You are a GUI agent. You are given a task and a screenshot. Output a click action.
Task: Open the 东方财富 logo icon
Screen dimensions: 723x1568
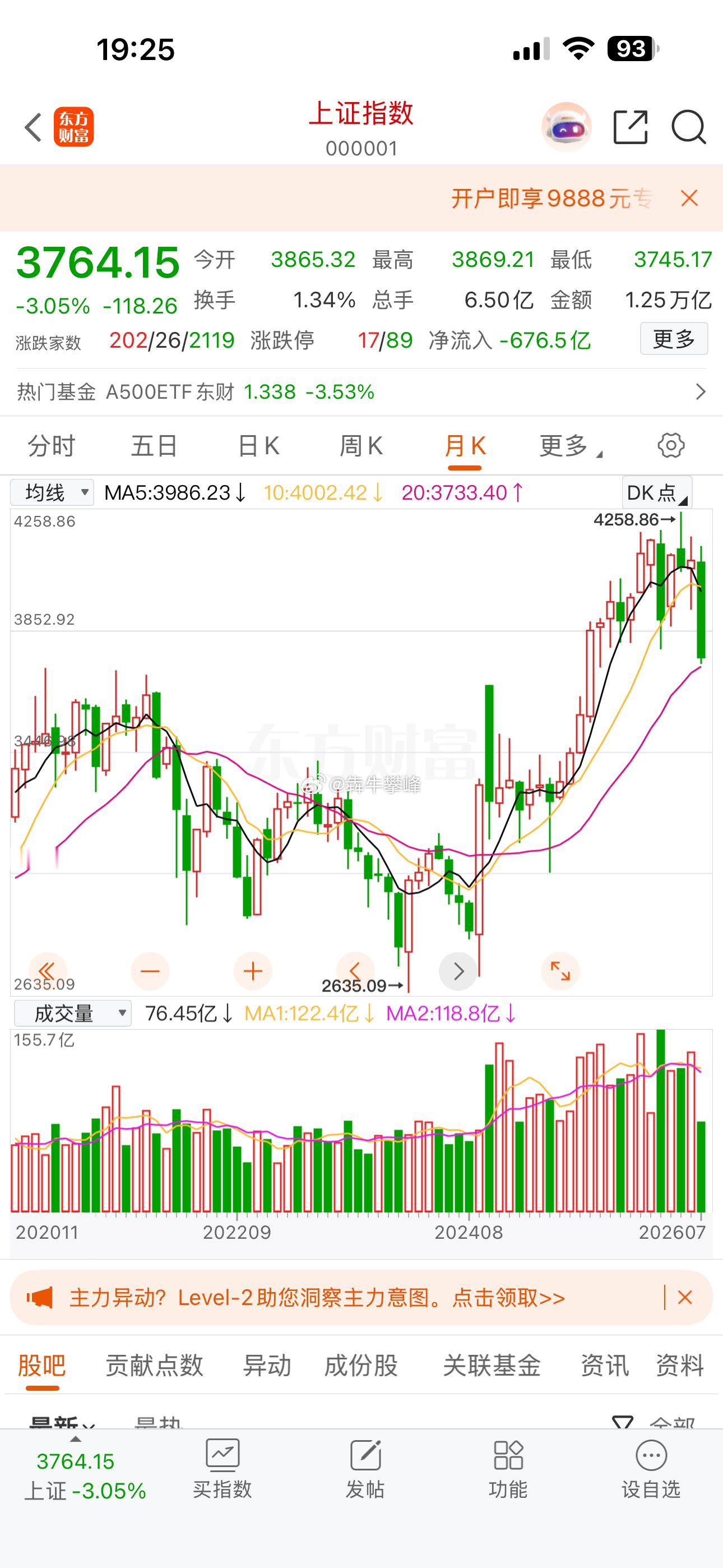73,127
